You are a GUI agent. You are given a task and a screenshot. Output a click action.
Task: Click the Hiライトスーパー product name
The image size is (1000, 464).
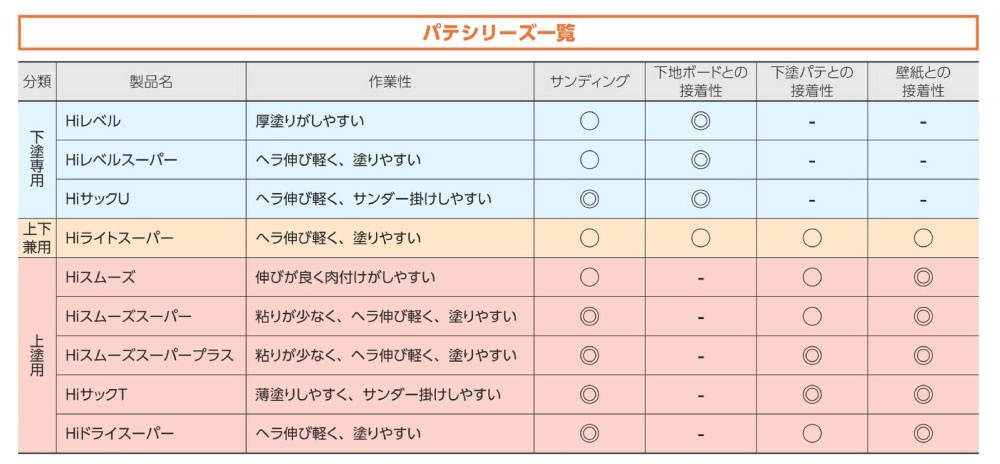[119, 238]
